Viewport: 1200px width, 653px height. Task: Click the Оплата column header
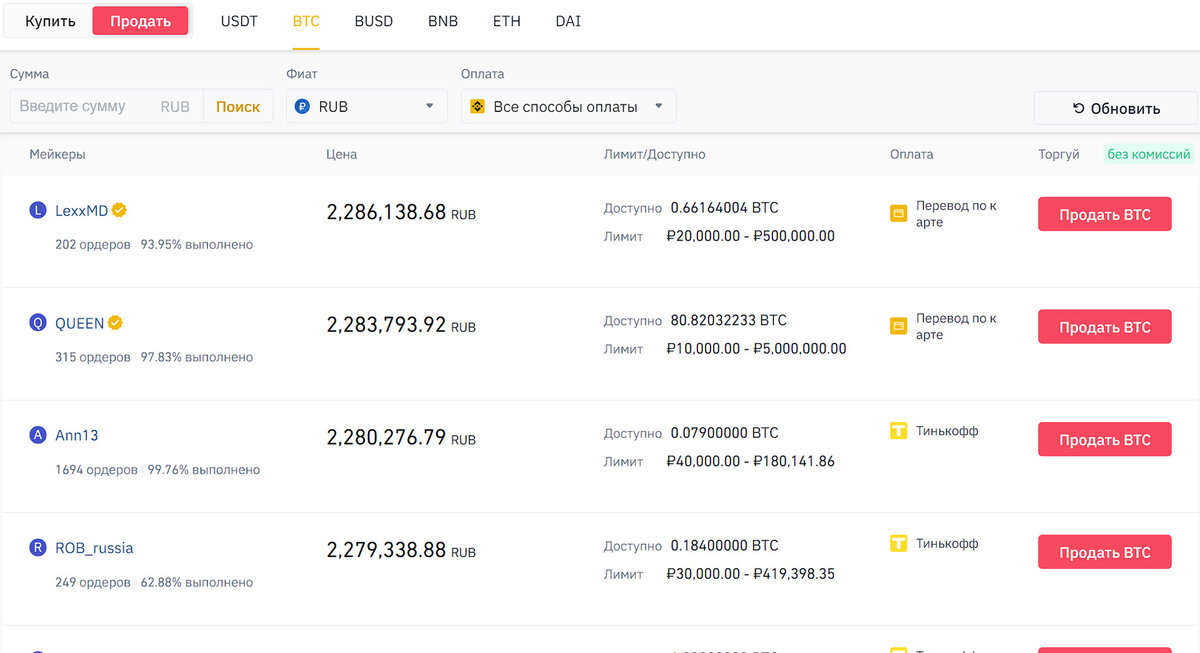coord(911,154)
